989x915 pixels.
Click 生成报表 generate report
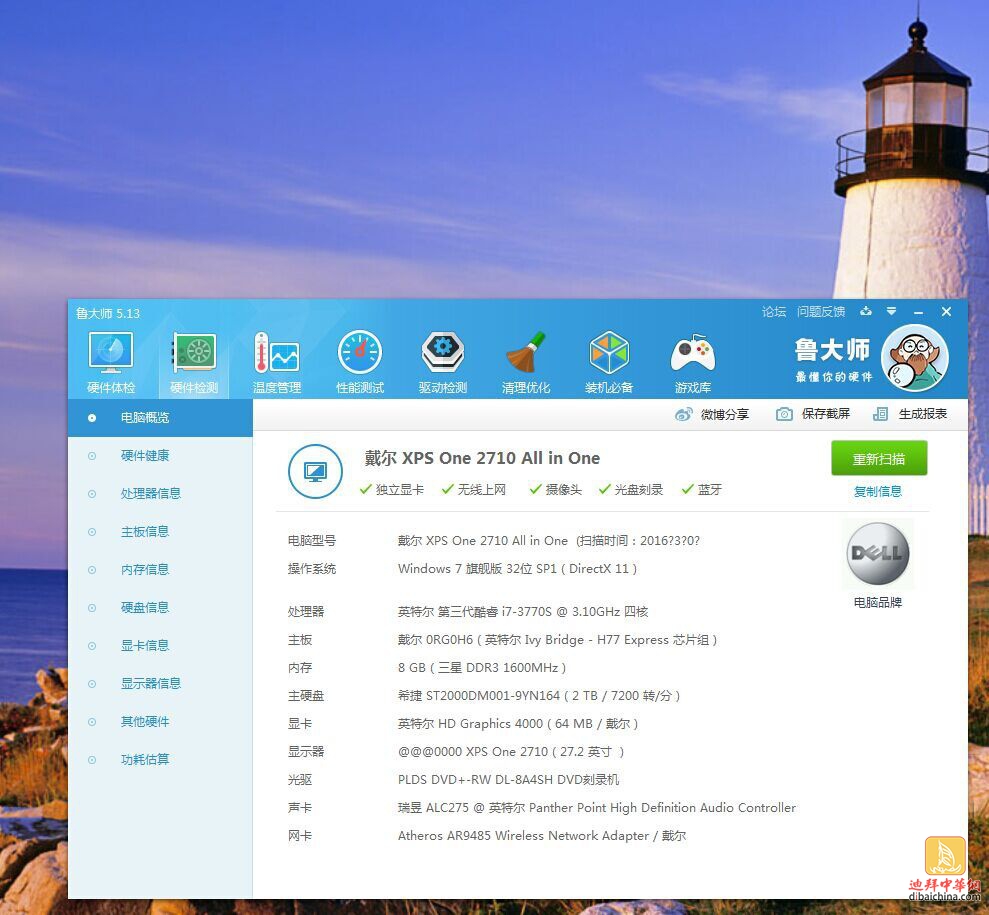(x=923, y=414)
